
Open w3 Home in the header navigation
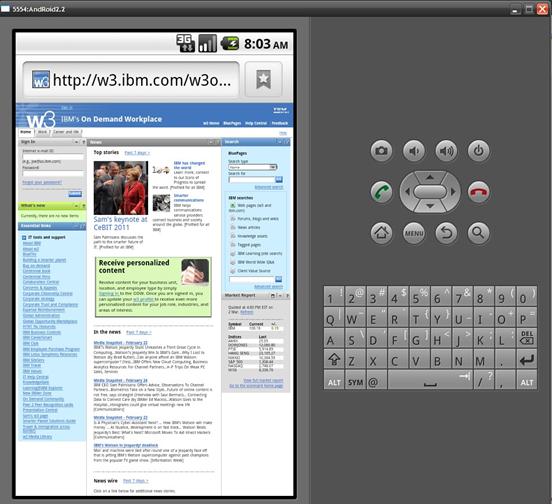211,123
